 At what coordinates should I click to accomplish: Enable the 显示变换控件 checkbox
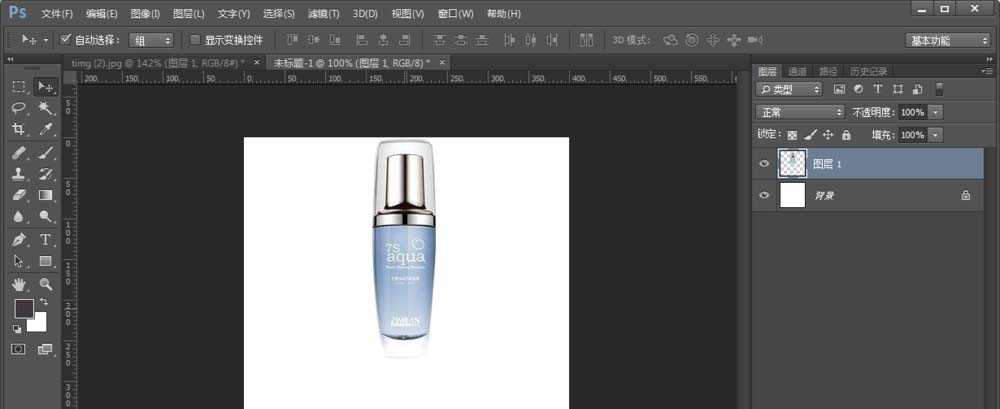[x=195, y=40]
